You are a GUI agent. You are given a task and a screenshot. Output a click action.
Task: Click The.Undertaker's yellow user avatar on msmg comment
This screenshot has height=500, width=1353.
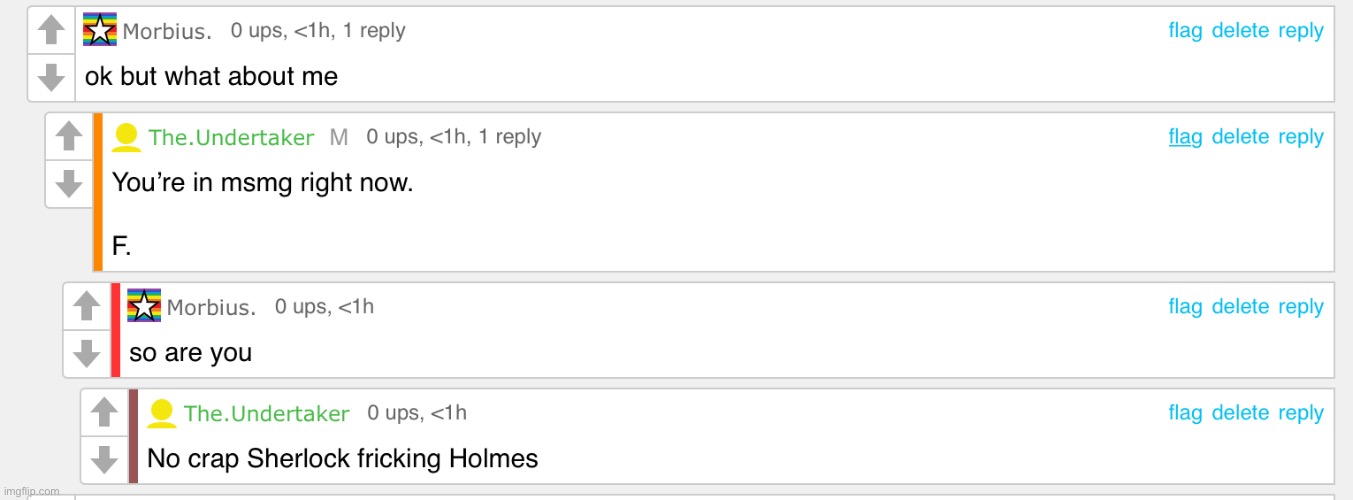[x=126, y=137]
